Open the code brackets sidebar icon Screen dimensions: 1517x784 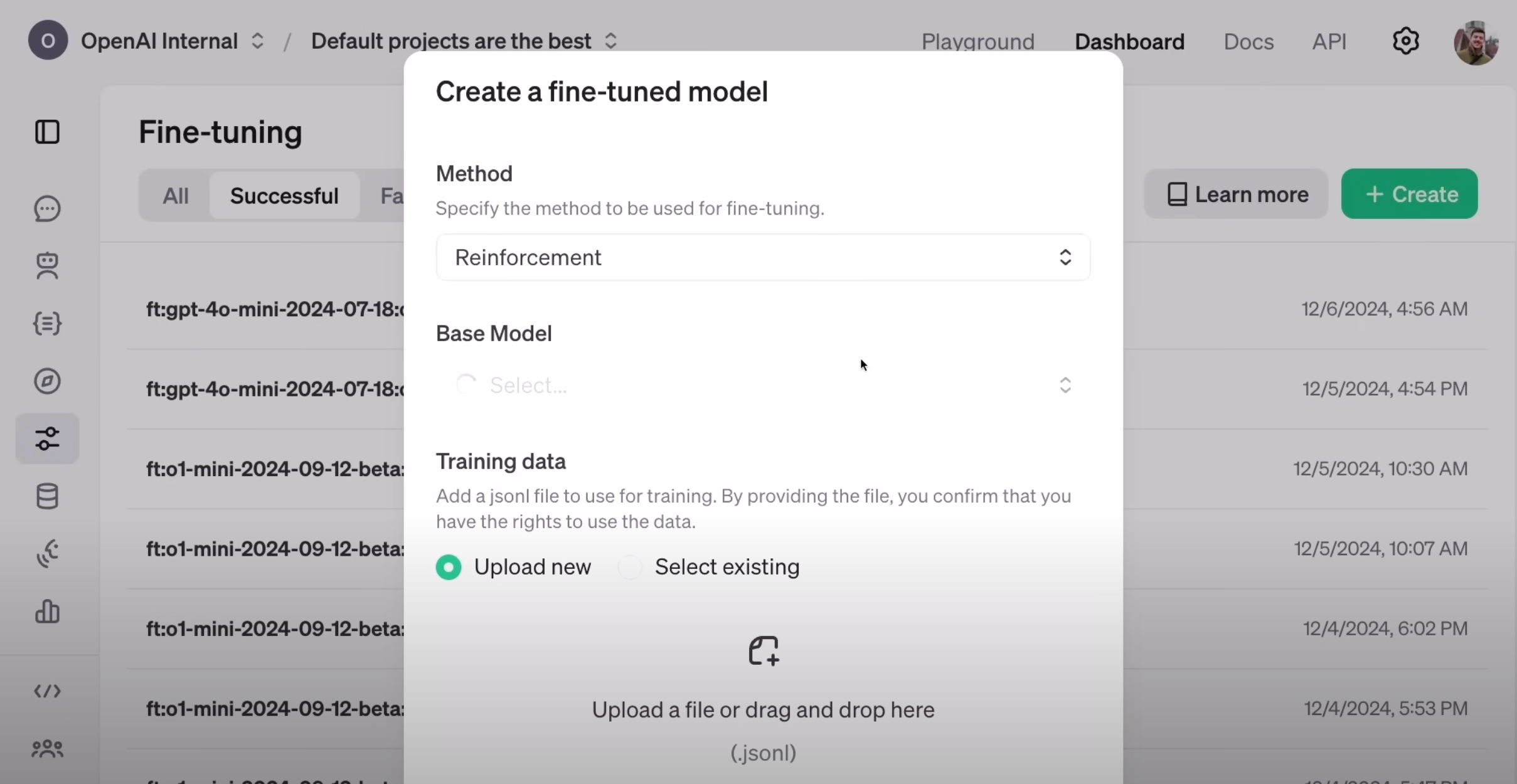point(47,691)
